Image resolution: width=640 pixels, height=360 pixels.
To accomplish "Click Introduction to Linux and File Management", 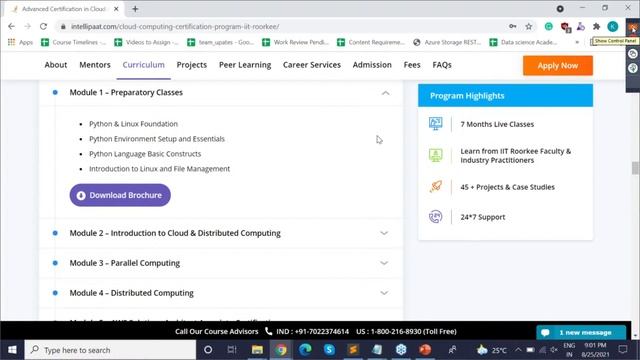I will click(159, 169).
